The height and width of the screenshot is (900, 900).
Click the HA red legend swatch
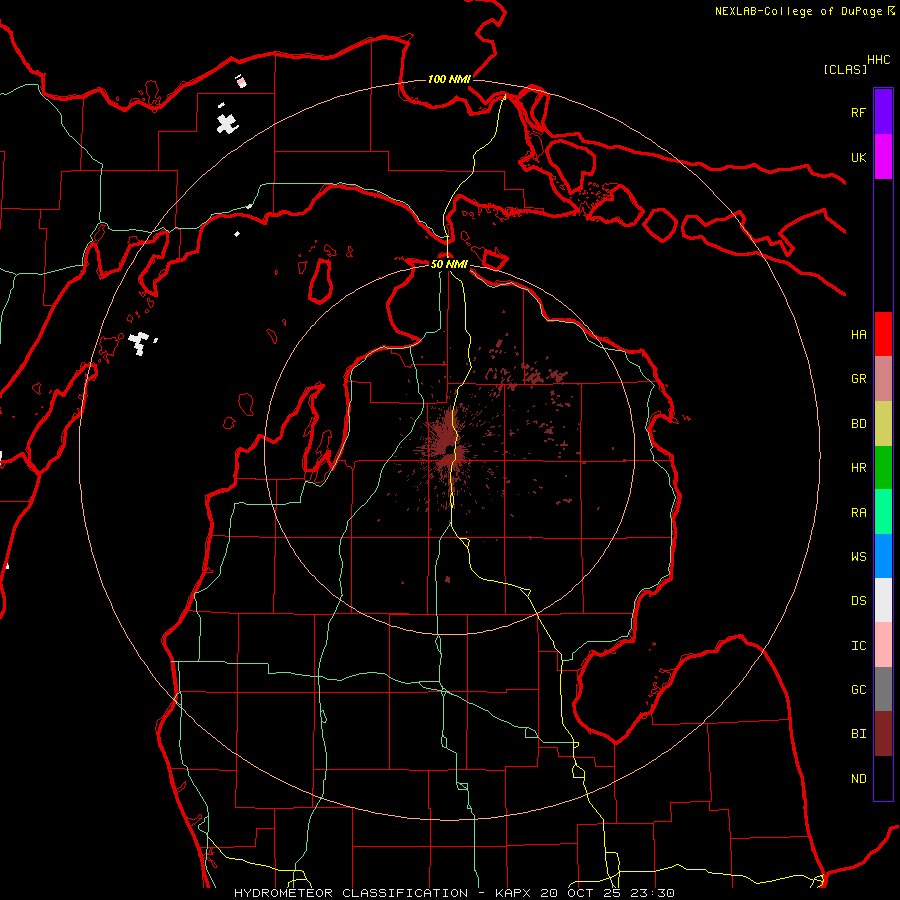(x=883, y=334)
